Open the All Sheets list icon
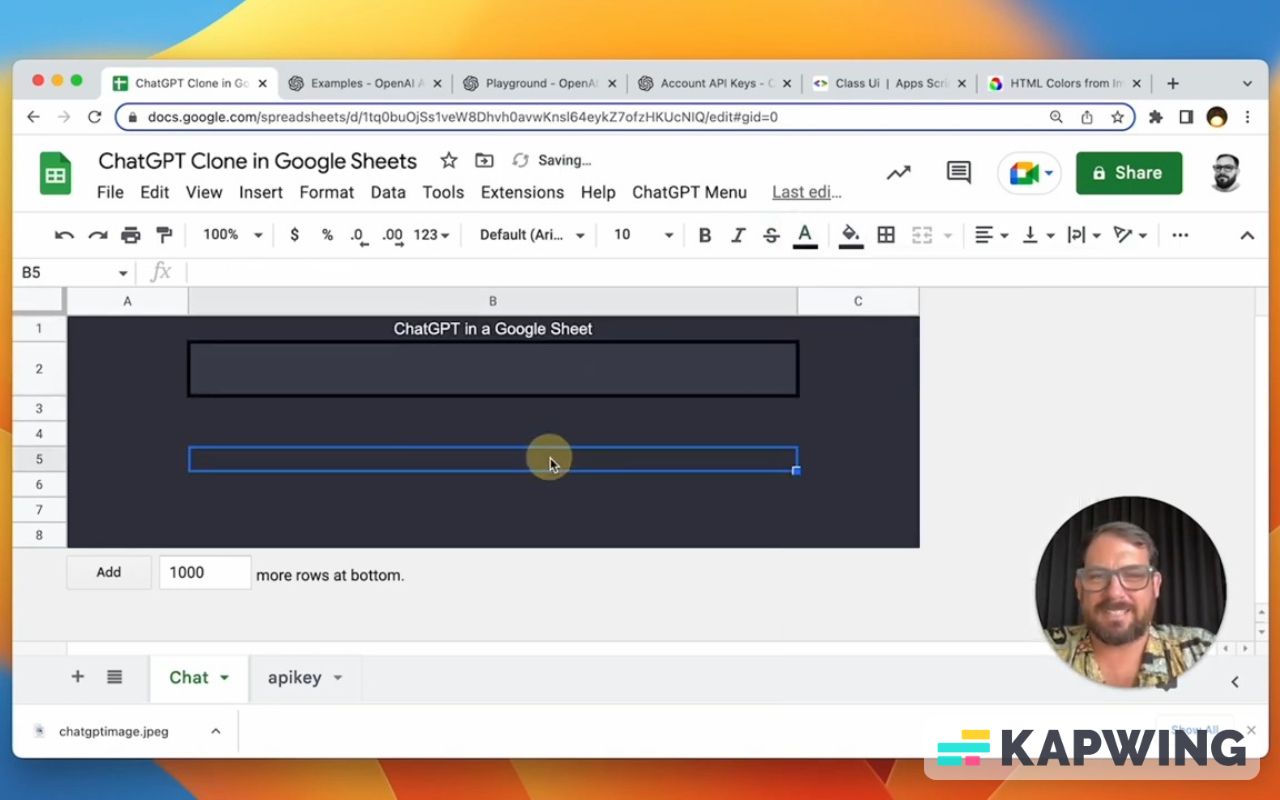This screenshot has height=800, width=1280. tap(115, 677)
